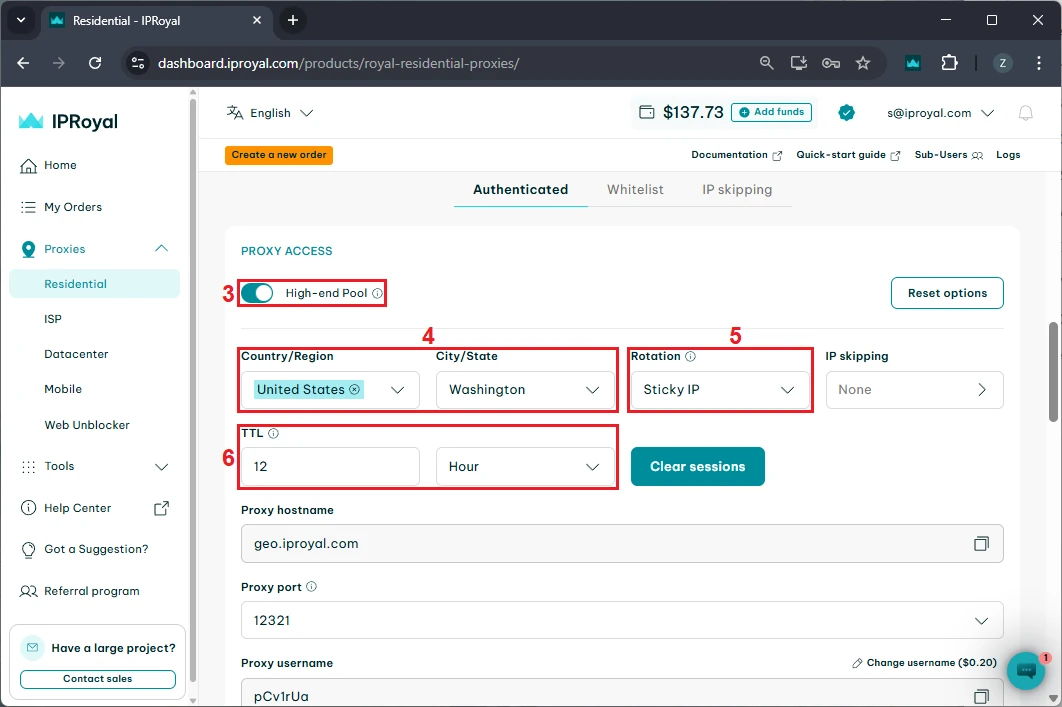Screen dimensions: 1062x707
Task: Open the ISP proxies menu item
Action: [53, 319]
